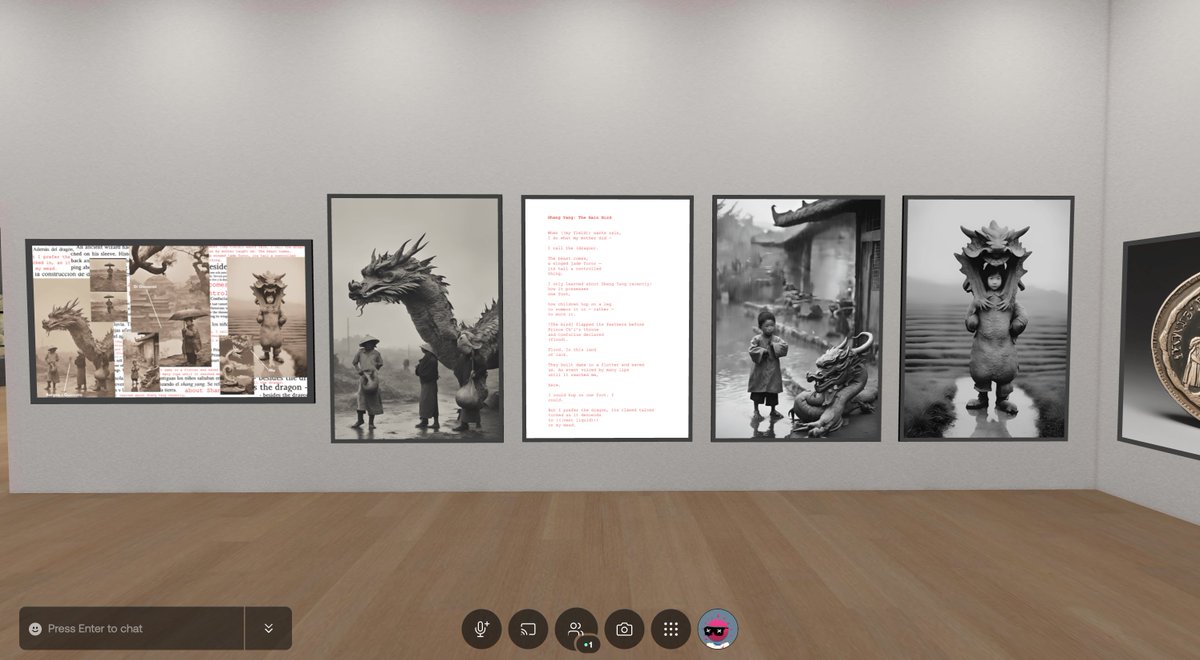Take a photo with the camera icon
Screen dimensions: 1200x660
point(624,629)
